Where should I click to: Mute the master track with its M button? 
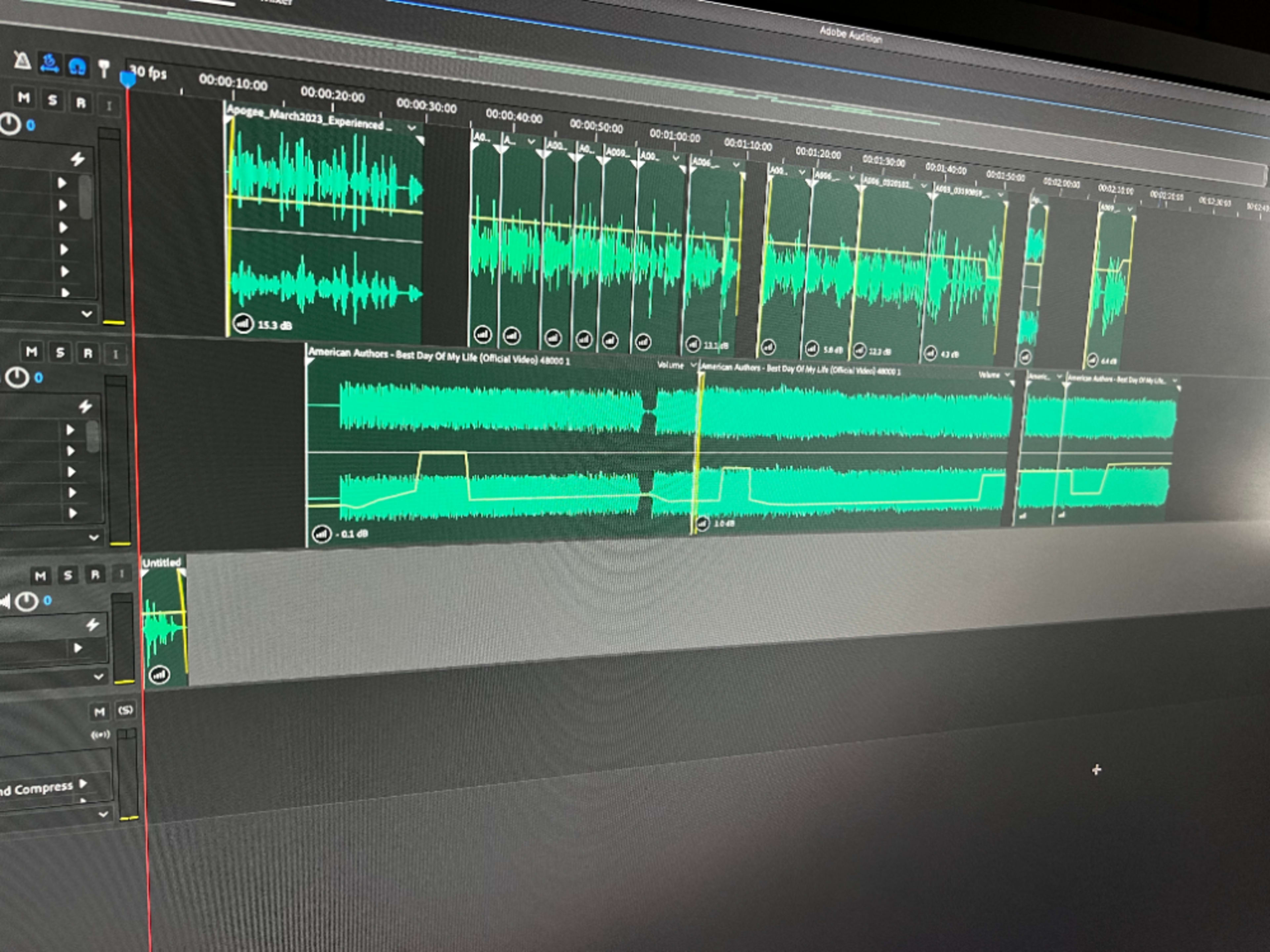tap(99, 712)
